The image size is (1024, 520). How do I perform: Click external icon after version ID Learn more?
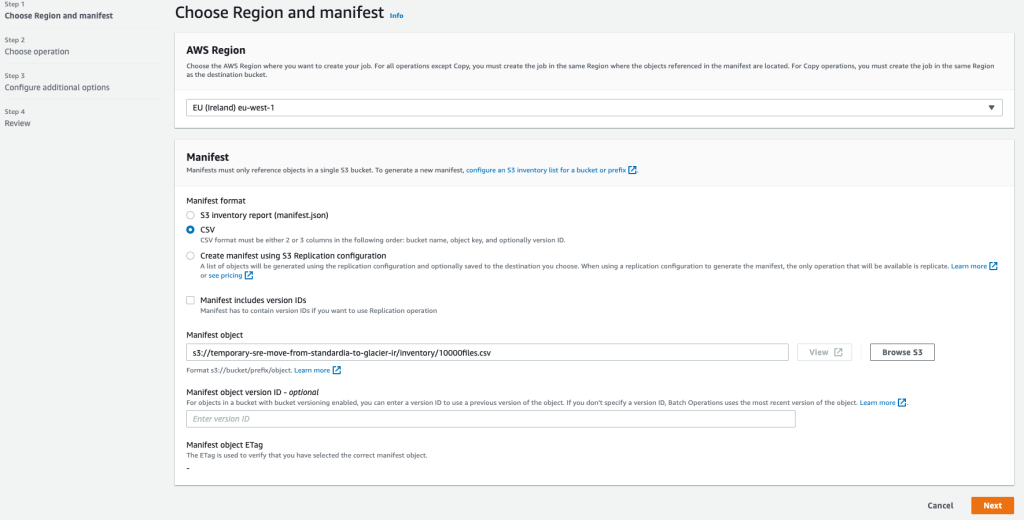point(902,403)
